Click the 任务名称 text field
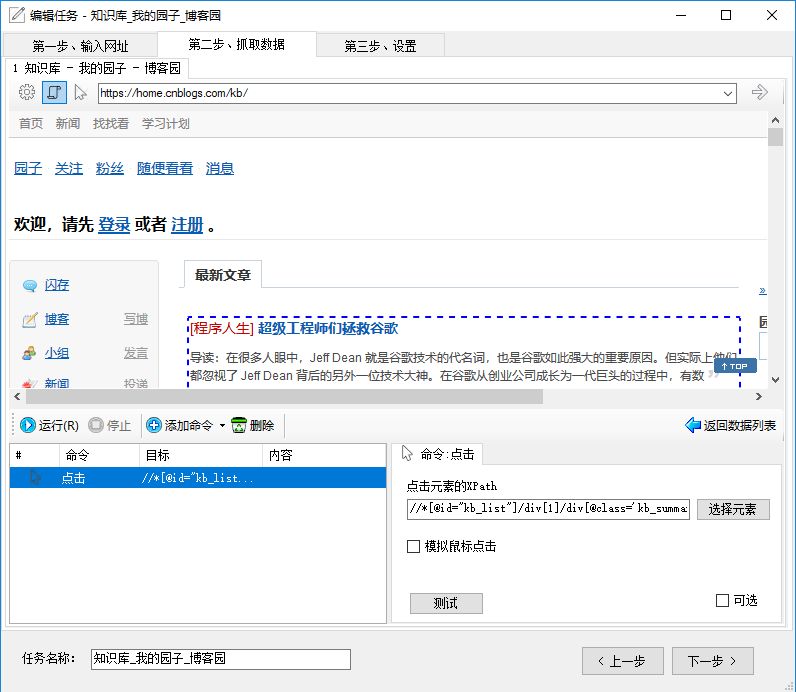This screenshot has height=692, width=796. point(220,659)
